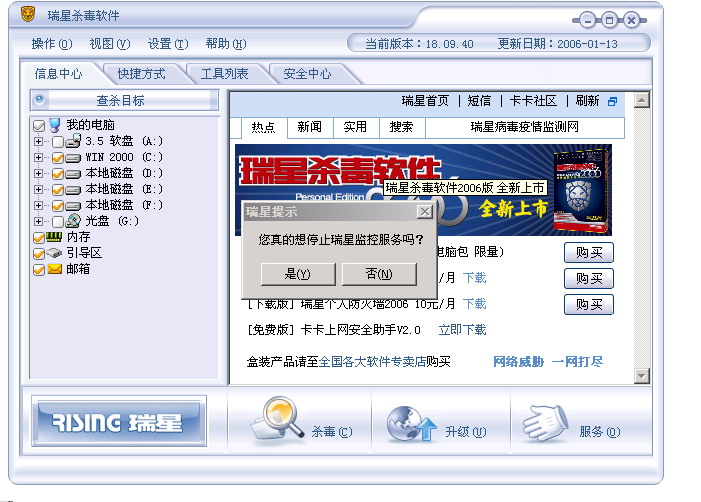
Task: Uncheck the 引导区 checkbox
Action: pyautogui.click(x=39, y=253)
